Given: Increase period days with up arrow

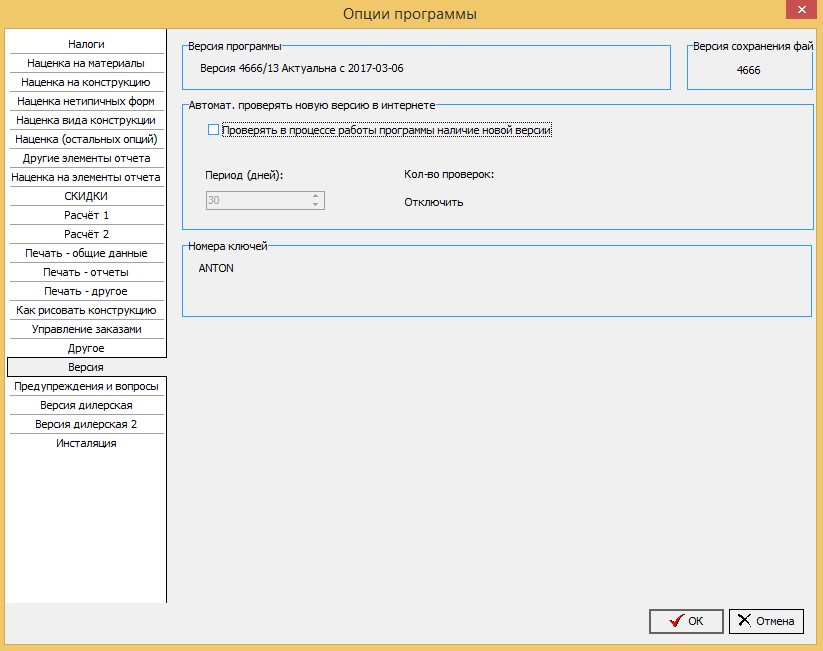Looking at the screenshot, I should click(x=315, y=196).
